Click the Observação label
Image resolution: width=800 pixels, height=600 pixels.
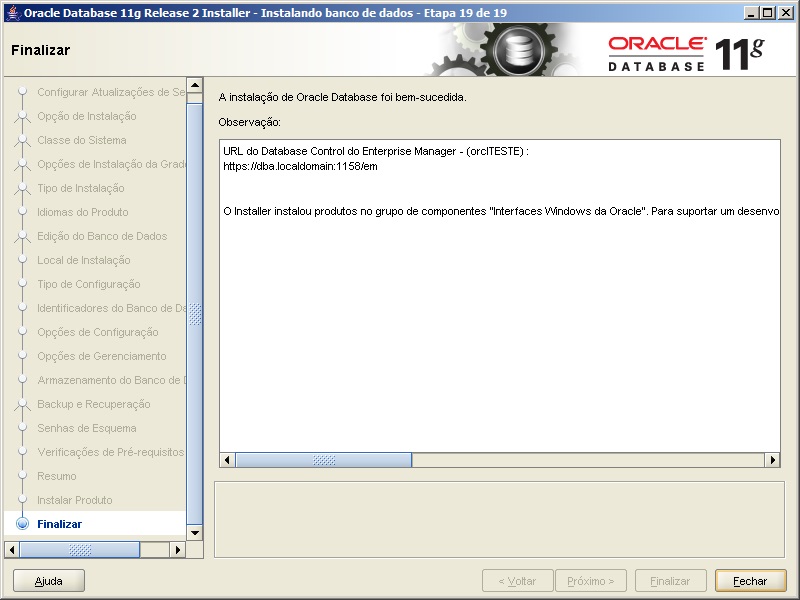coord(249,122)
